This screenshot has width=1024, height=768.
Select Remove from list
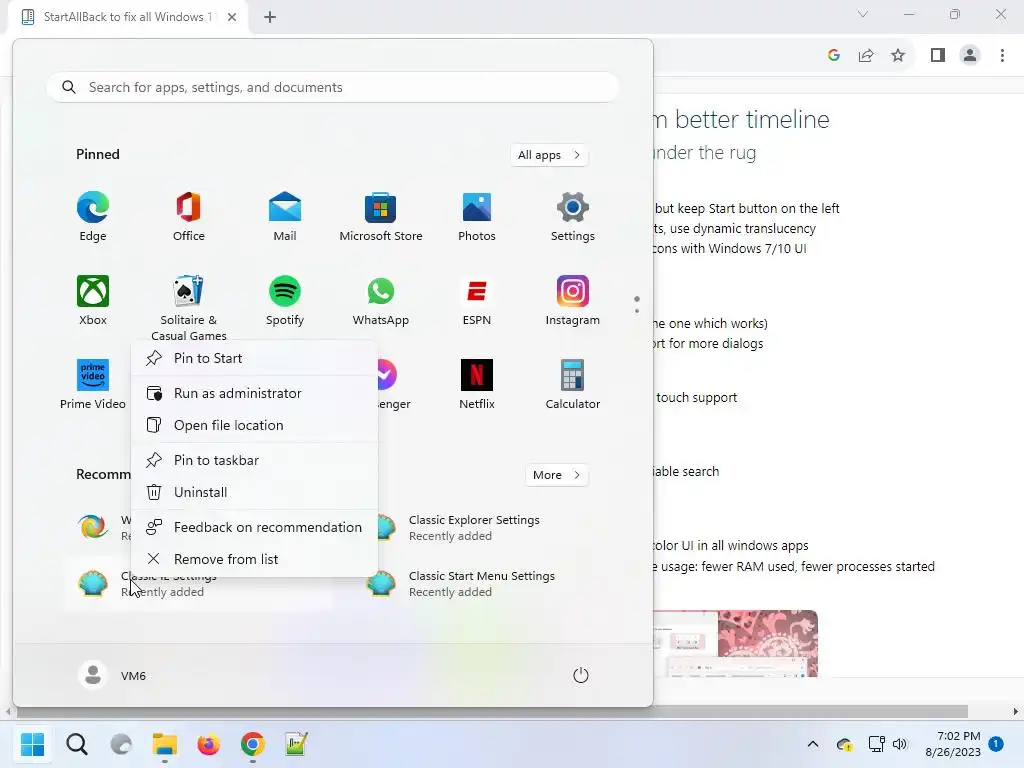click(255, 559)
